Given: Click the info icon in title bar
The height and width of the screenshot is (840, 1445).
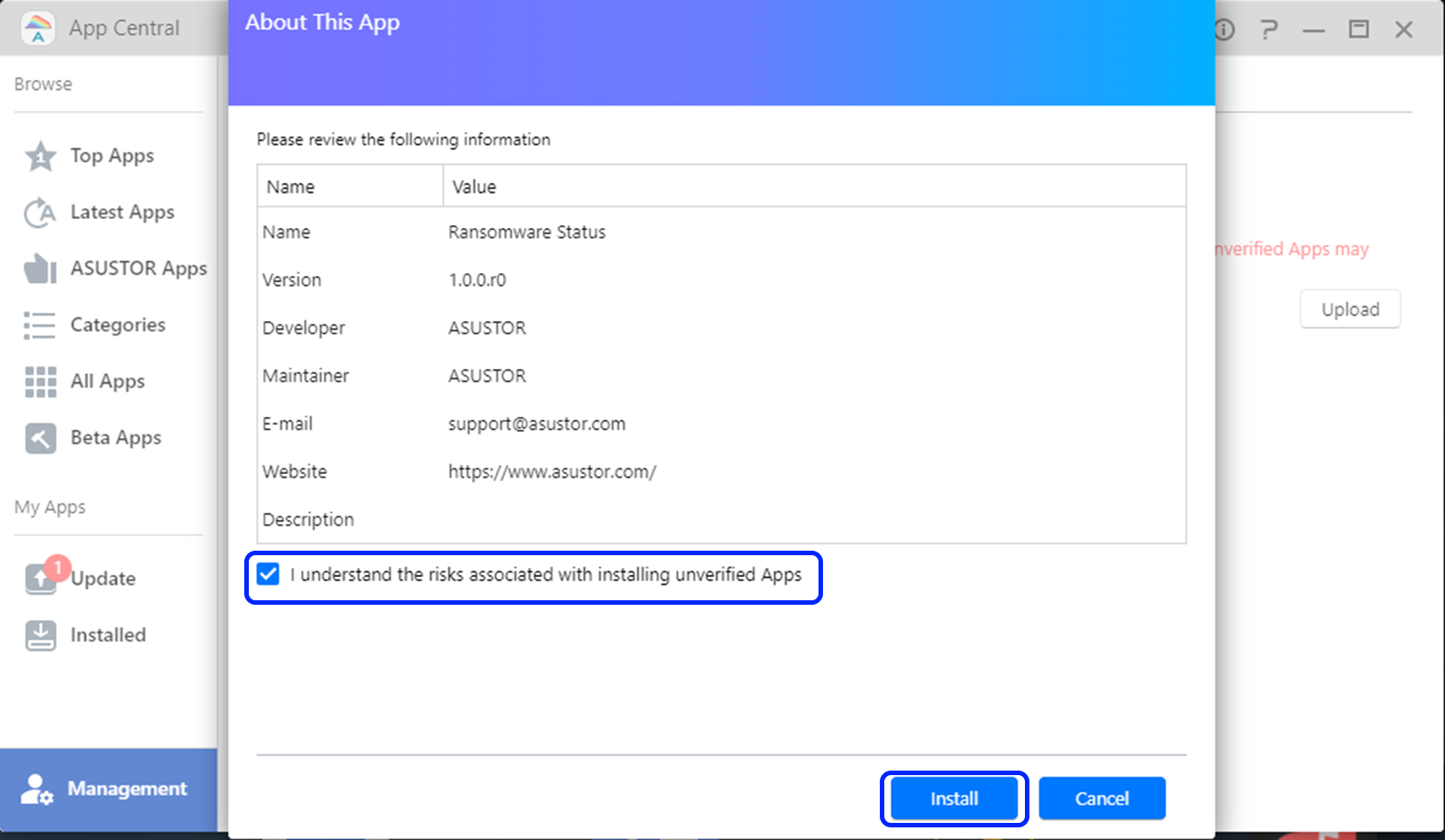Looking at the screenshot, I should point(1224,30).
